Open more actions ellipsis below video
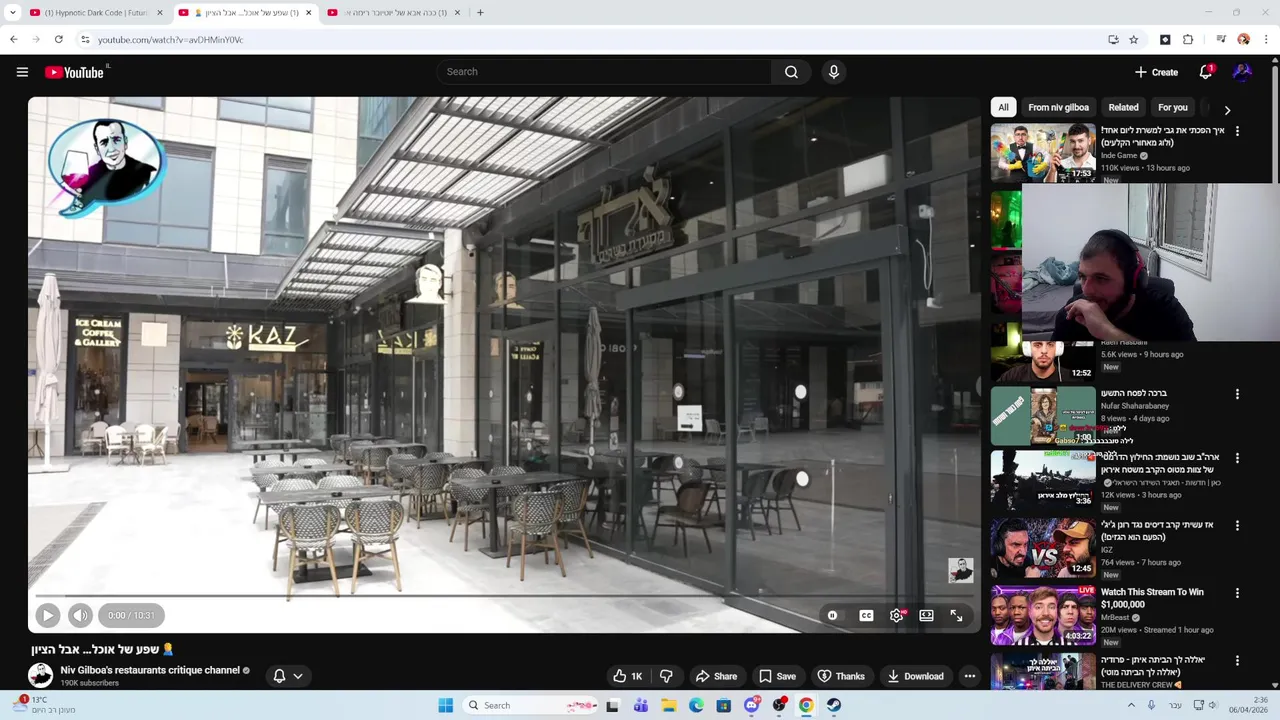1280x720 pixels. pos(969,676)
